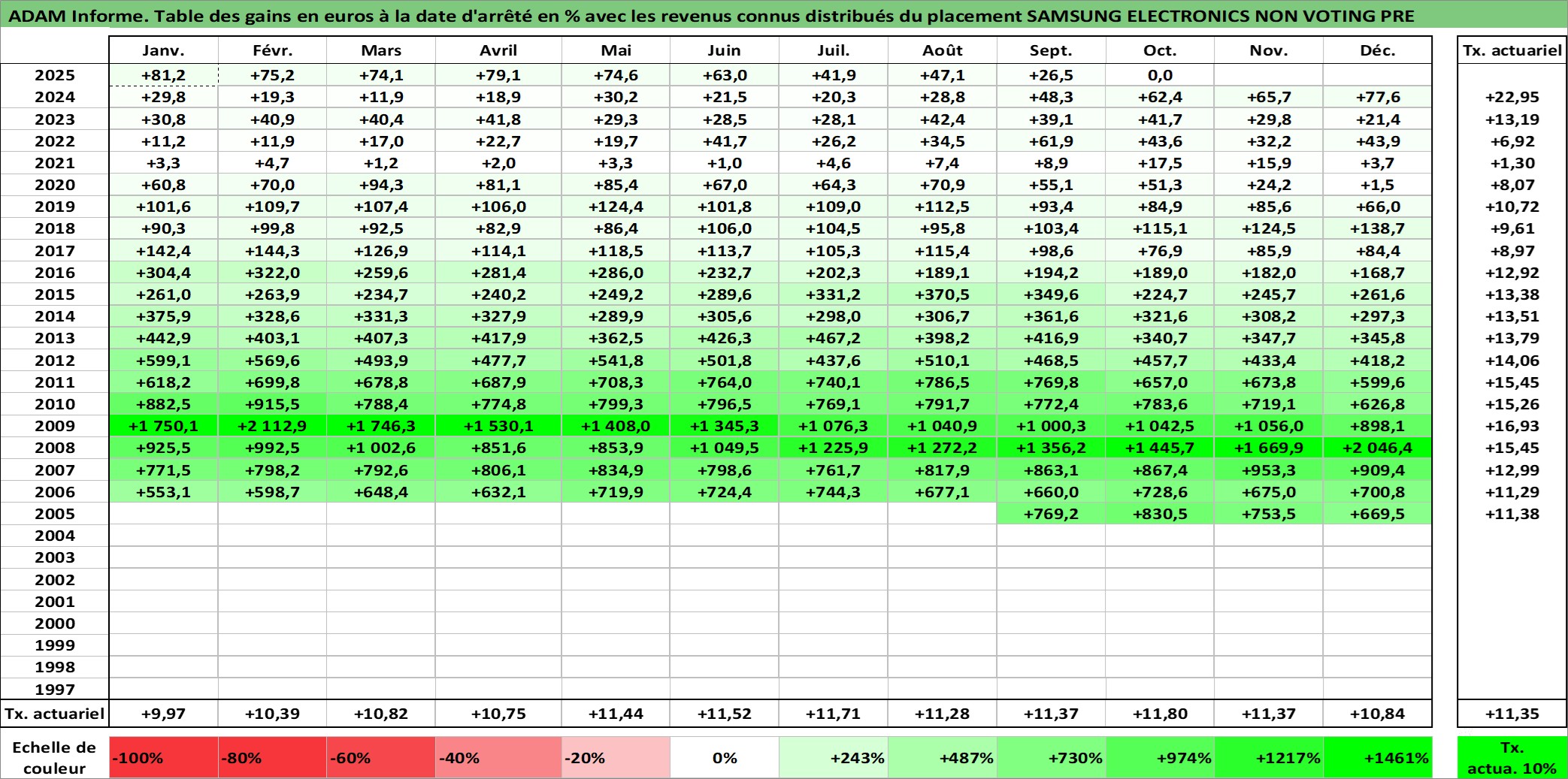Click the 'Tx. actuariel' row label at the bottom
Image resolution: width=1568 pixels, height=779 pixels.
55,714
